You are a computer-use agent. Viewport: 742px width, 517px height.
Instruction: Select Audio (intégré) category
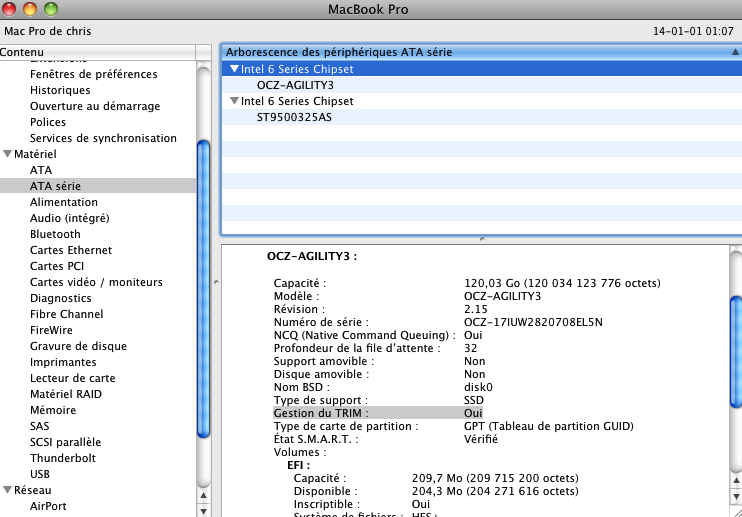(x=70, y=218)
